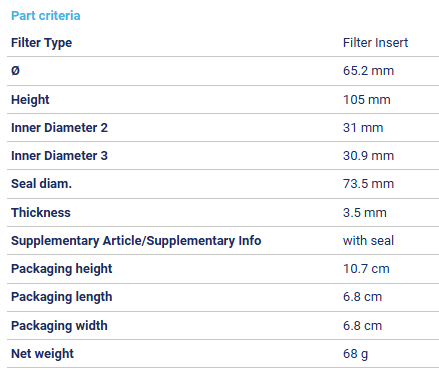Select the Seal diam. label
Viewport: 439px width, 380px height.
[41, 184]
